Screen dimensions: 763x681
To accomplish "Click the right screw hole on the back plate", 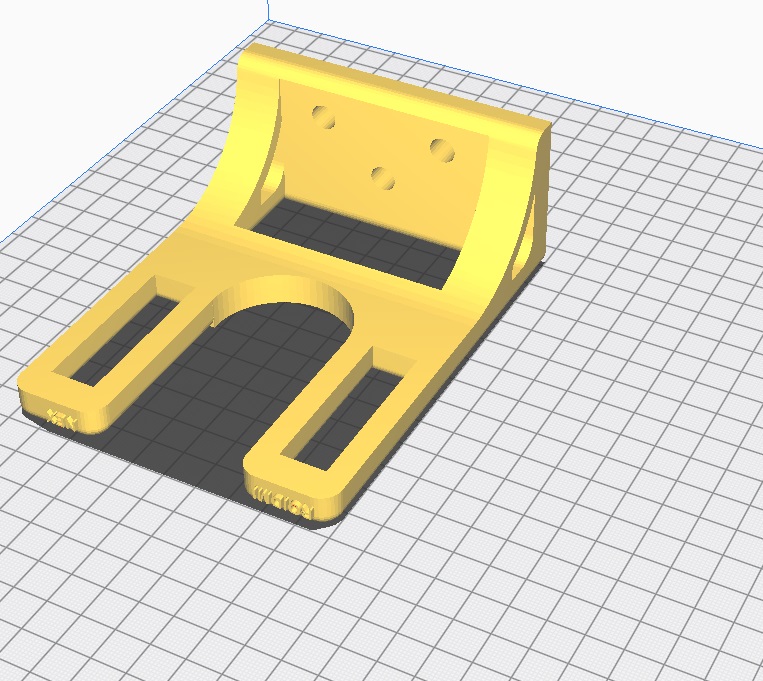I will point(441,148).
